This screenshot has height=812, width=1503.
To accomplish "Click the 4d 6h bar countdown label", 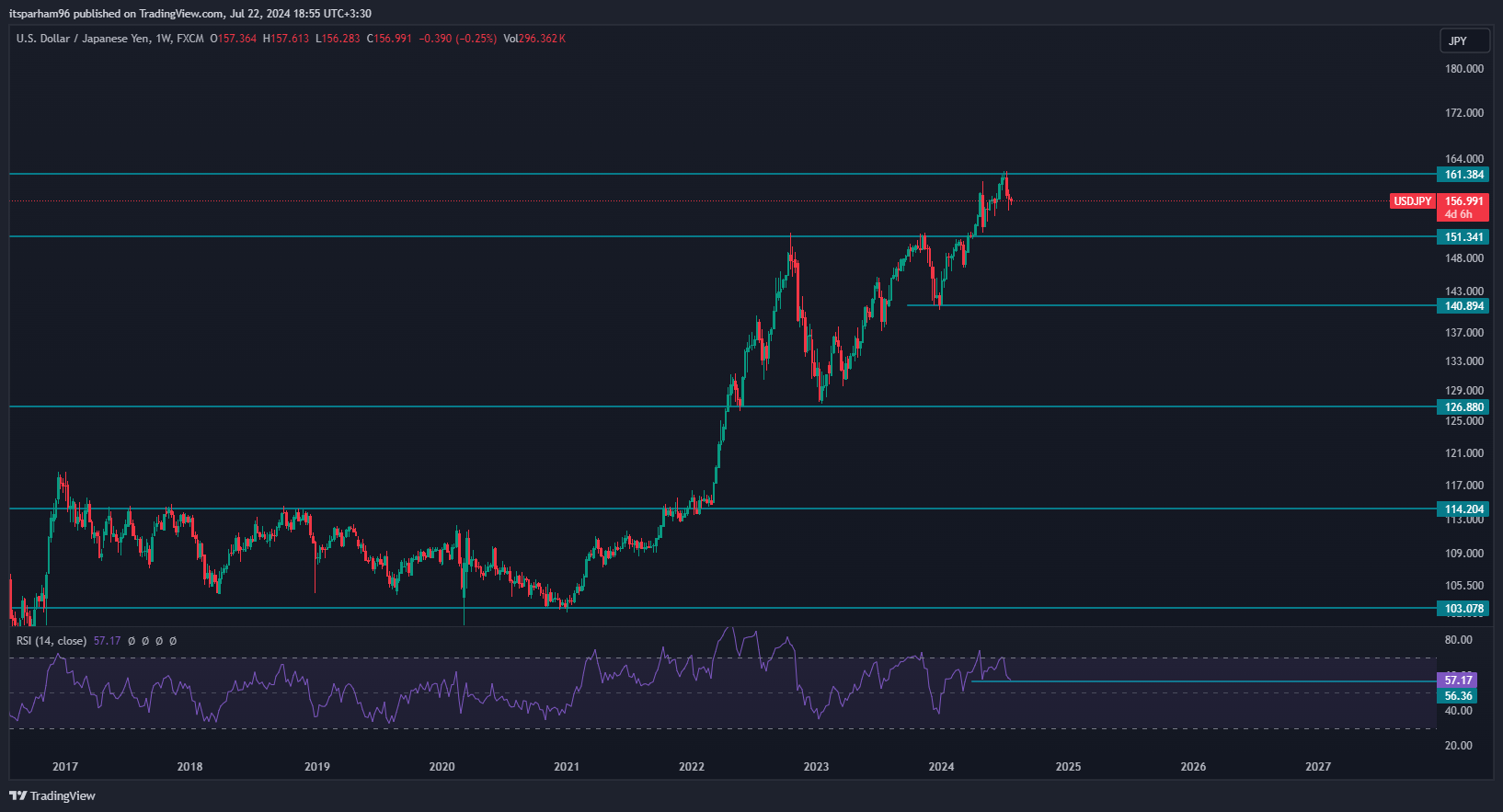I will point(1459,215).
